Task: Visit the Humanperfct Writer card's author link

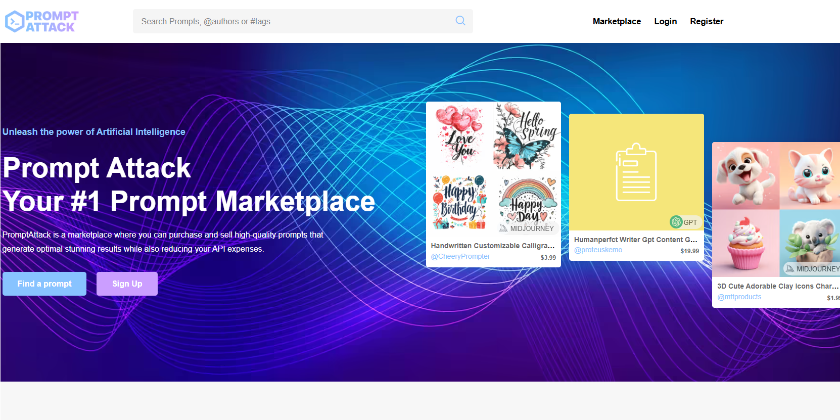Action: (598, 250)
